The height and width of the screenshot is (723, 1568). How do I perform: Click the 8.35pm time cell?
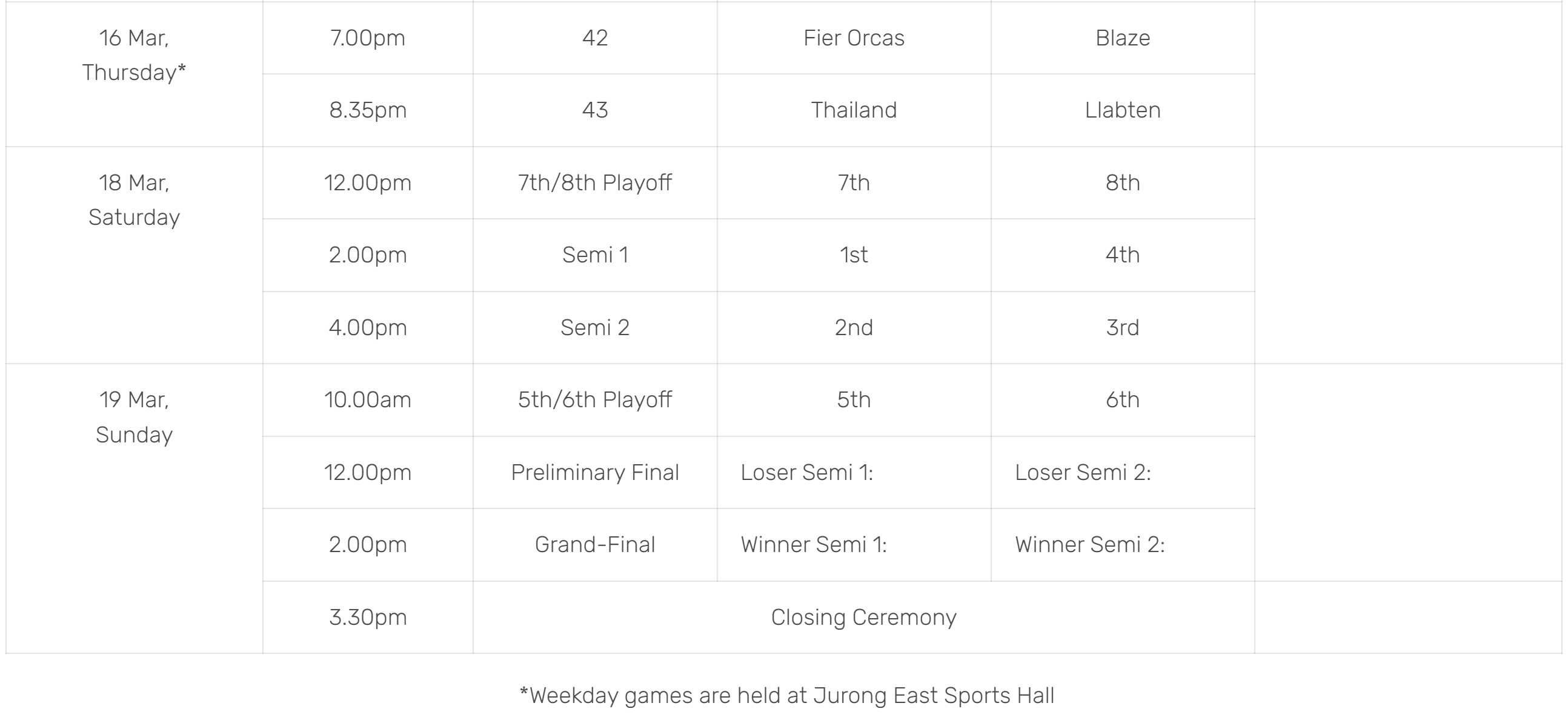click(368, 110)
